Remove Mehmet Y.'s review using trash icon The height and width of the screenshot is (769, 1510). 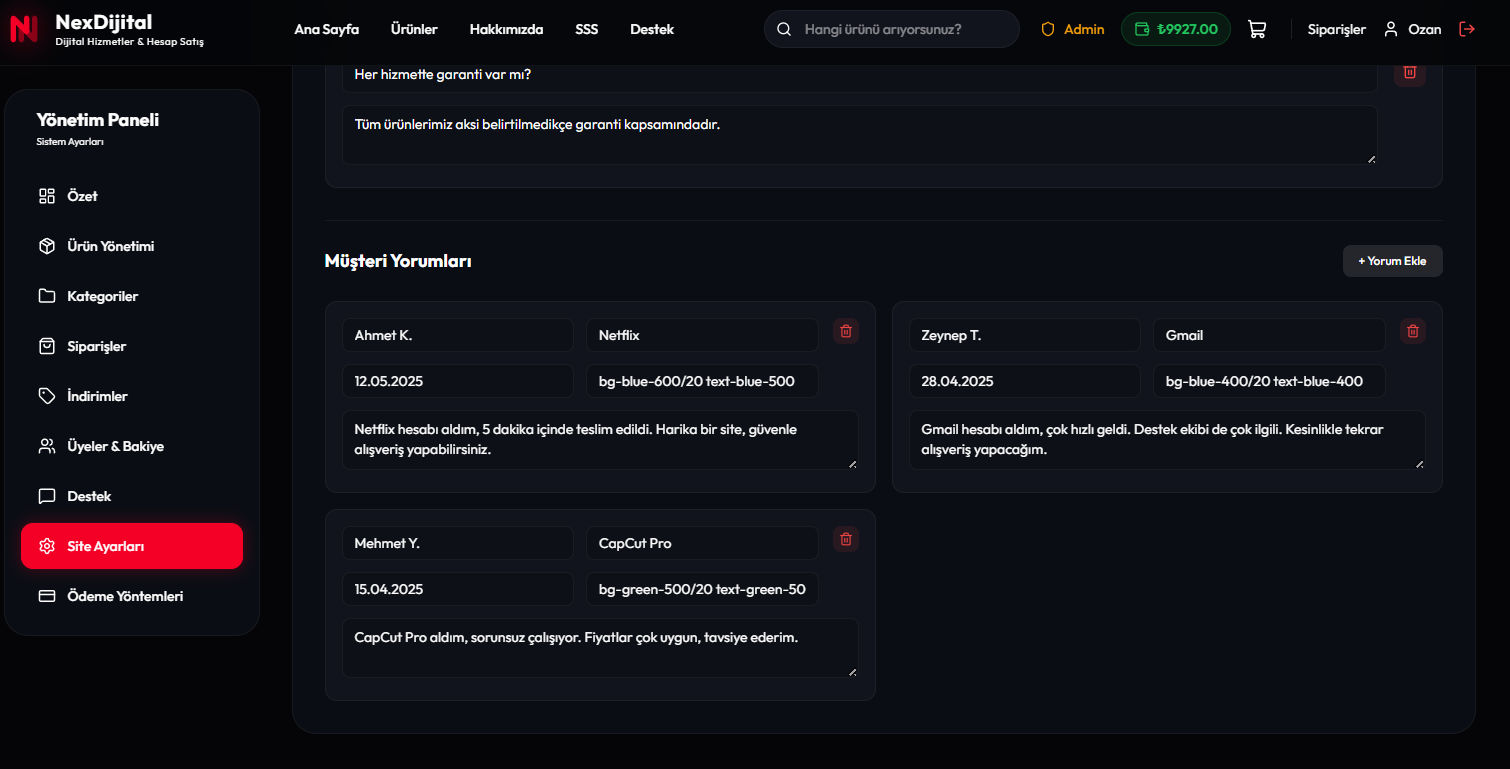coord(846,539)
